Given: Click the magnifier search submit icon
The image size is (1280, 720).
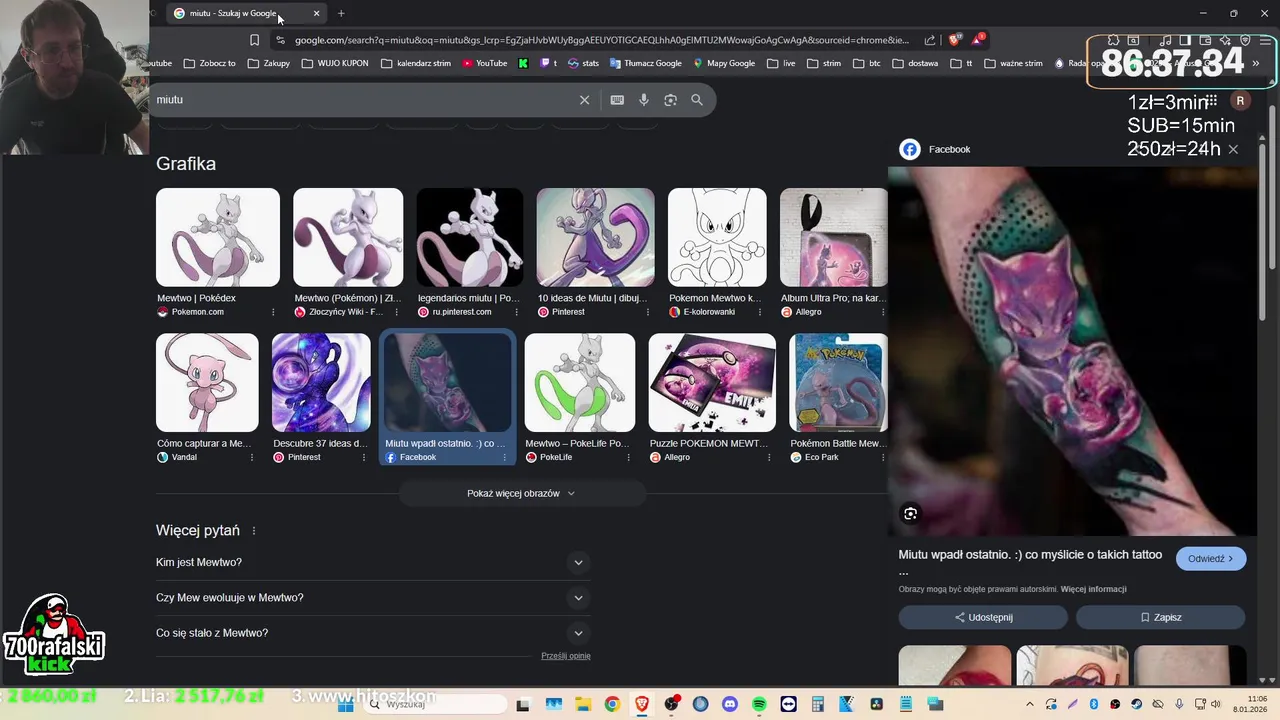Looking at the screenshot, I should pyautogui.click(x=697, y=100).
